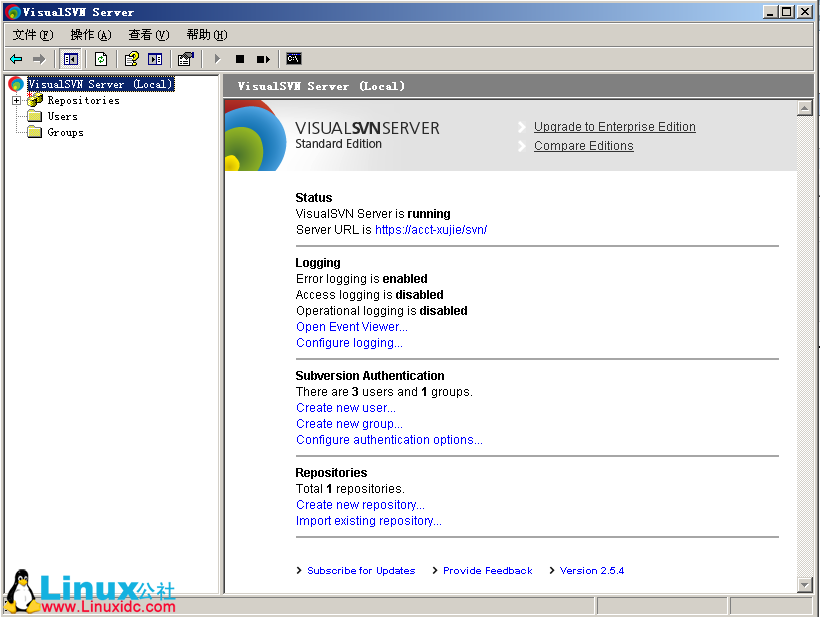820x617 pixels.
Task: Toggle the show/hide action pane icon
Action: (155, 59)
